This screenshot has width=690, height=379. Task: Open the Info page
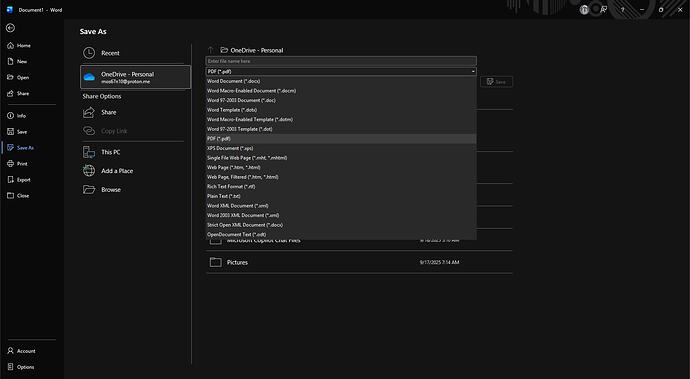[17, 116]
